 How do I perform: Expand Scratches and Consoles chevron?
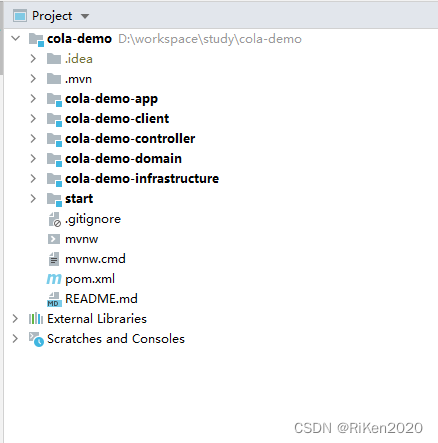15,339
